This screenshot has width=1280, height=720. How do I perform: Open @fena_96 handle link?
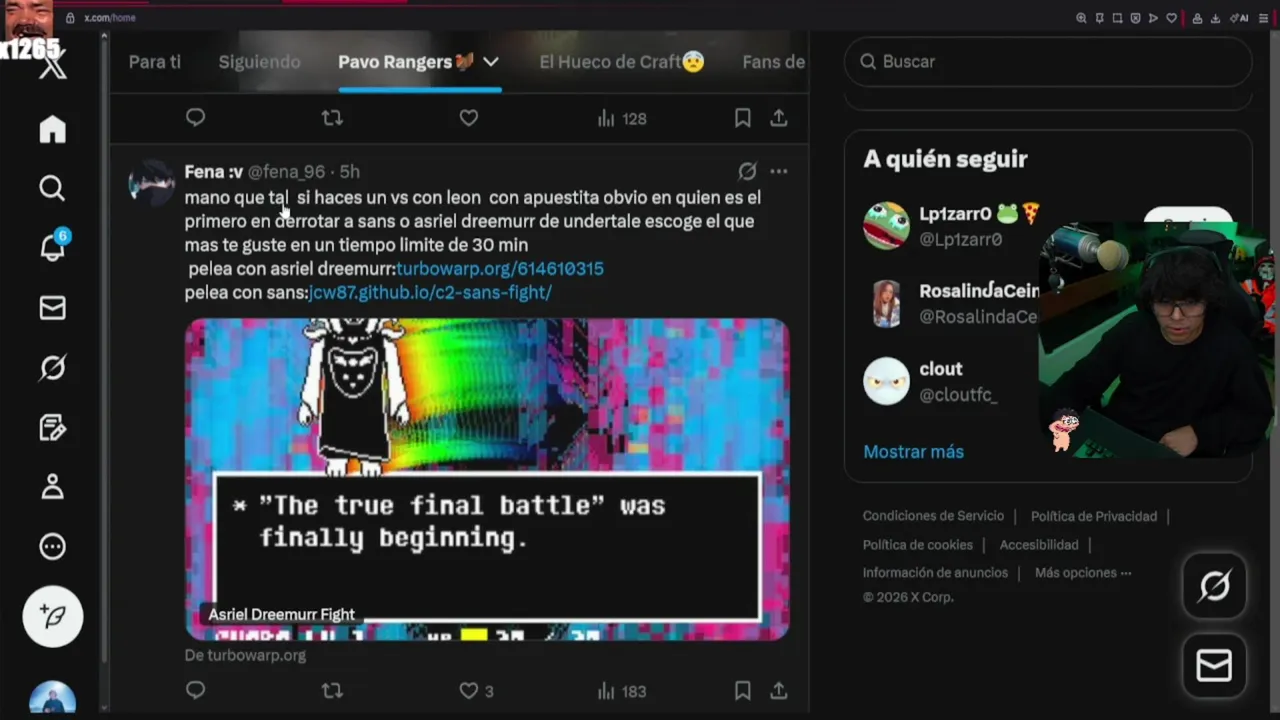pos(286,172)
